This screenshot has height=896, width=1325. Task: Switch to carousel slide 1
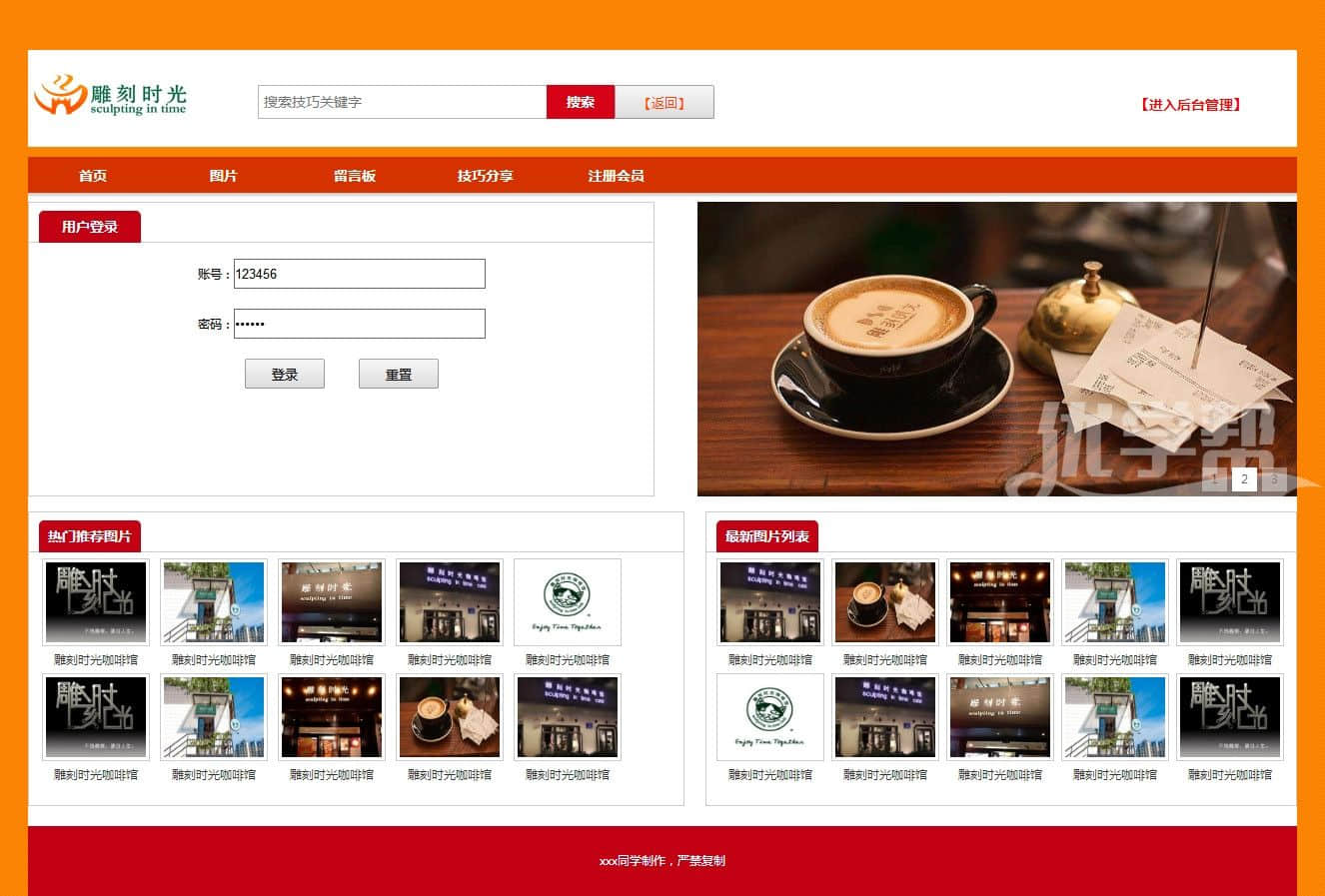pyautogui.click(x=1214, y=479)
